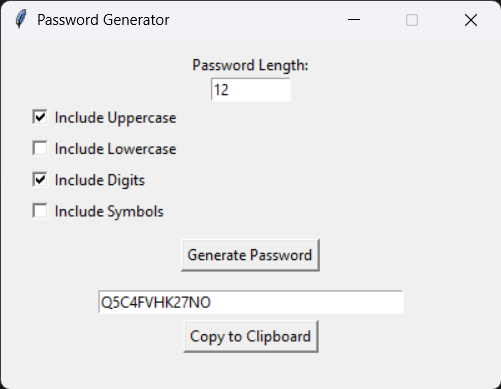Close the Password Generator window
Image resolution: width=501 pixels, height=389 pixels.
click(x=471, y=20)
